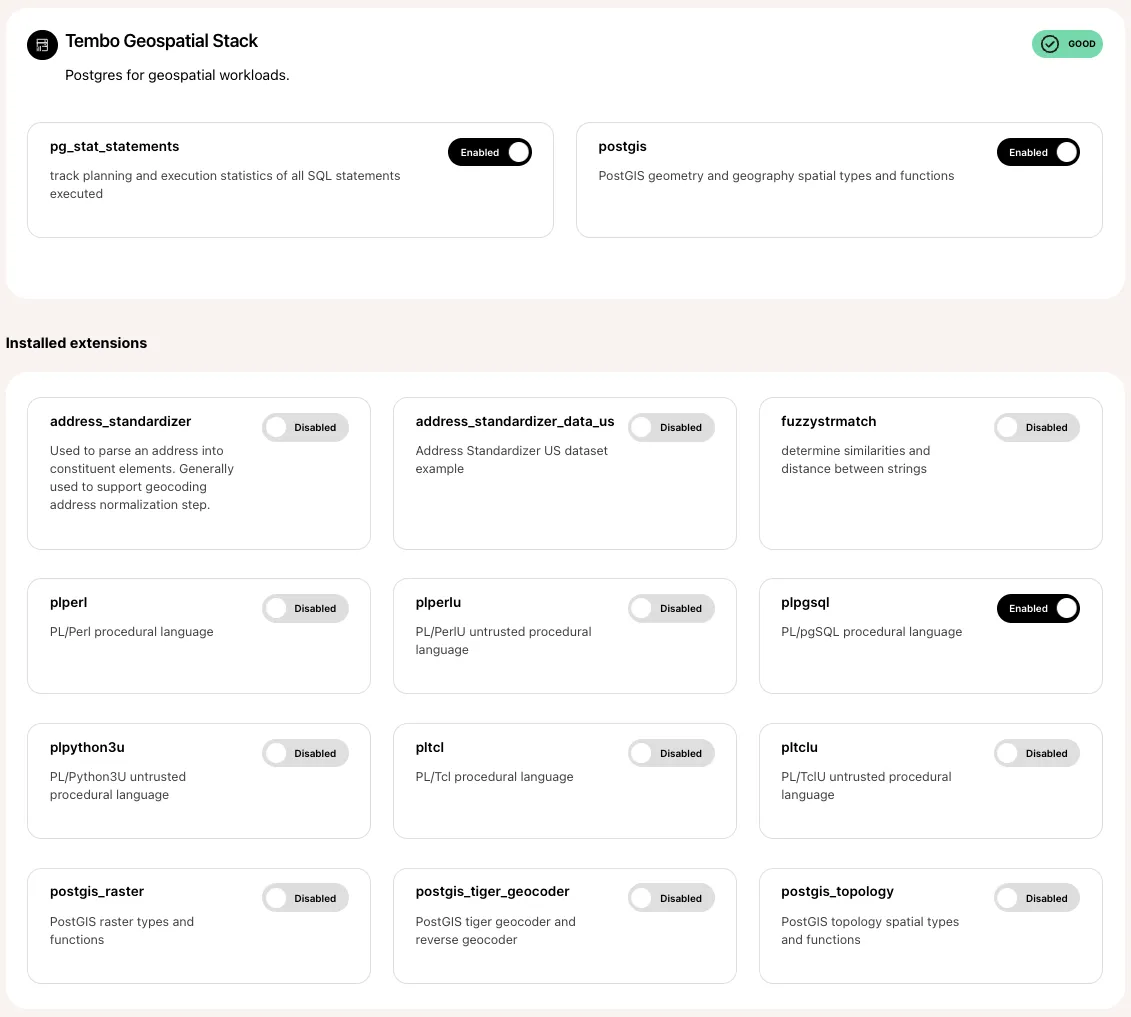Click the "postgis_topology" extension name
The height and width of the screenshot is (1017, 1131).
(x=837, y=891)
